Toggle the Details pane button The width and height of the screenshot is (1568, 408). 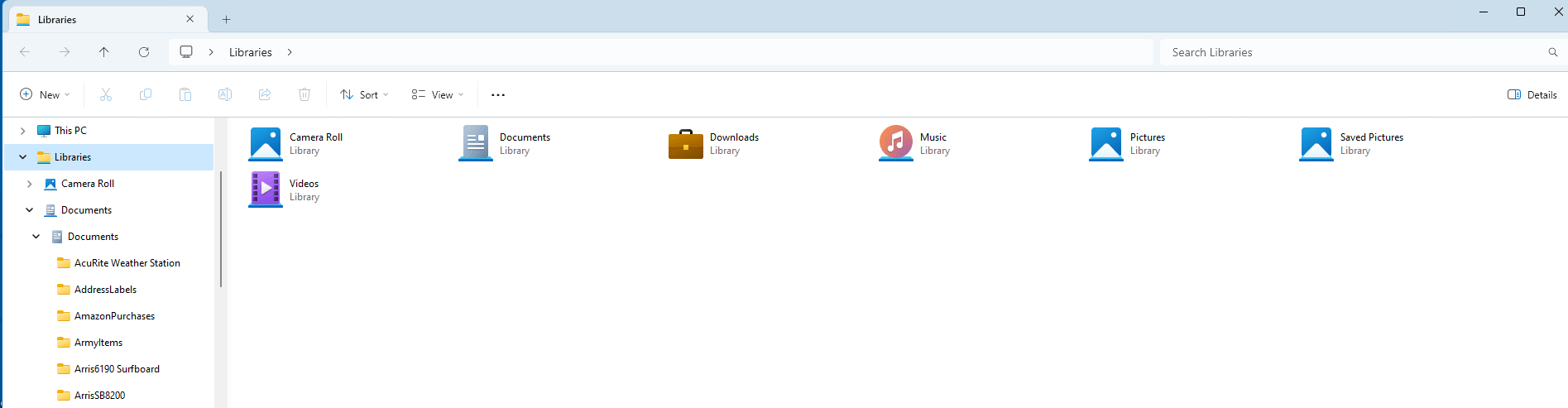tap(1532, 95)
